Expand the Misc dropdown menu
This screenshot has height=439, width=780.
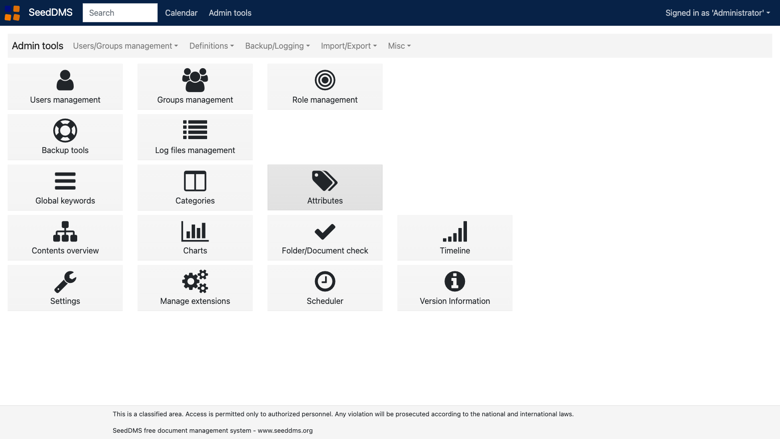point(399,46)
